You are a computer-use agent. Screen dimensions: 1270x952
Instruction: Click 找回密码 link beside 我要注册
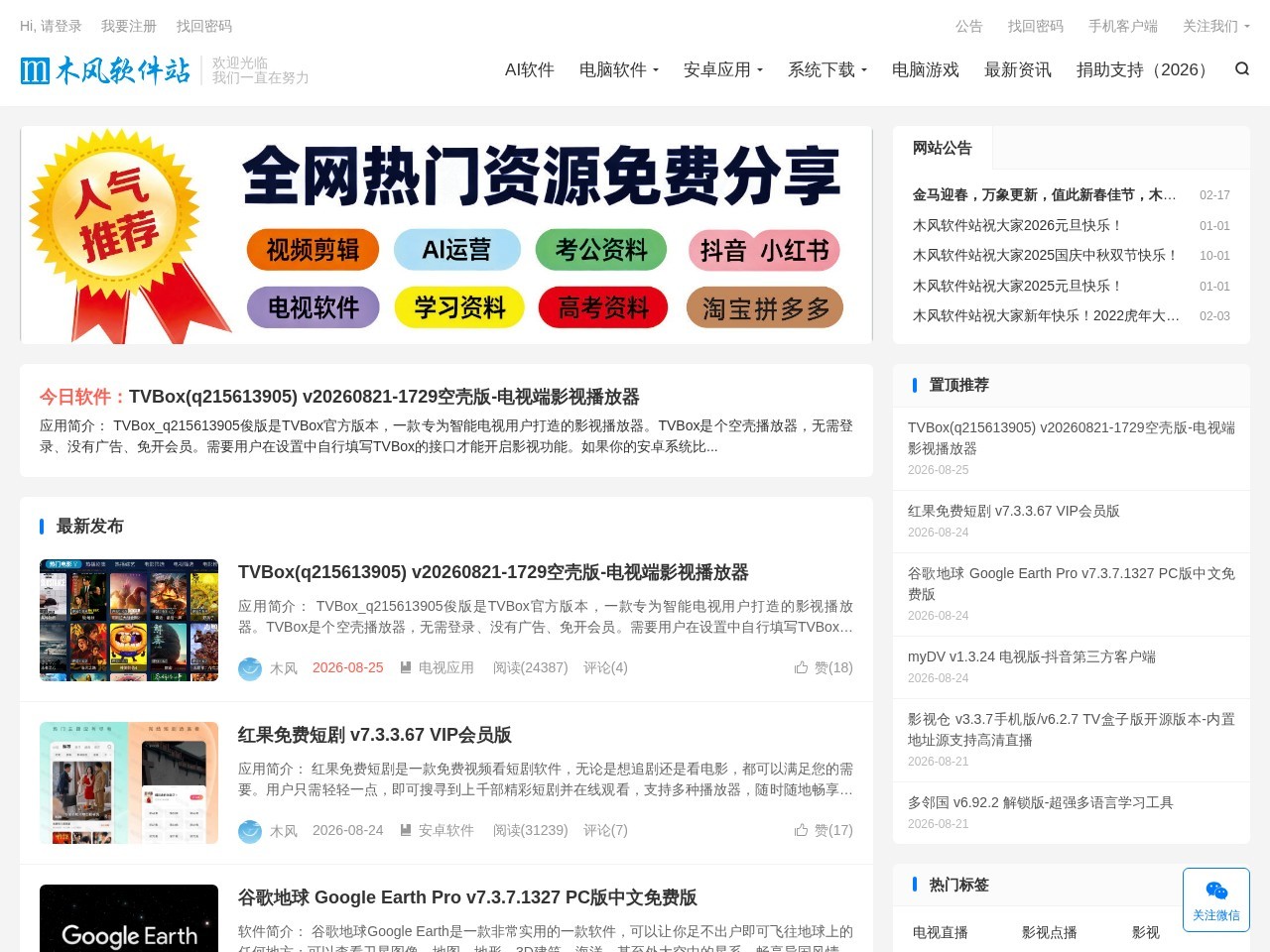coord(204,26)
